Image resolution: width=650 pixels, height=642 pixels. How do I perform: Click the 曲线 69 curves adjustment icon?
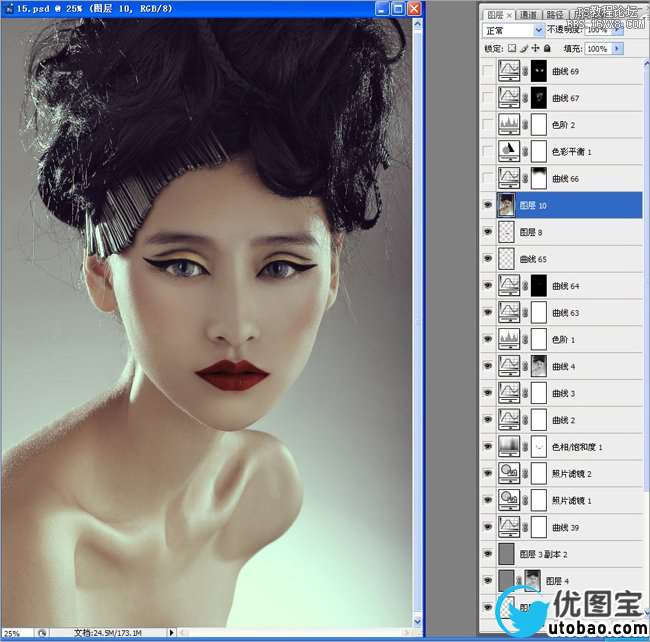[509, 71]
